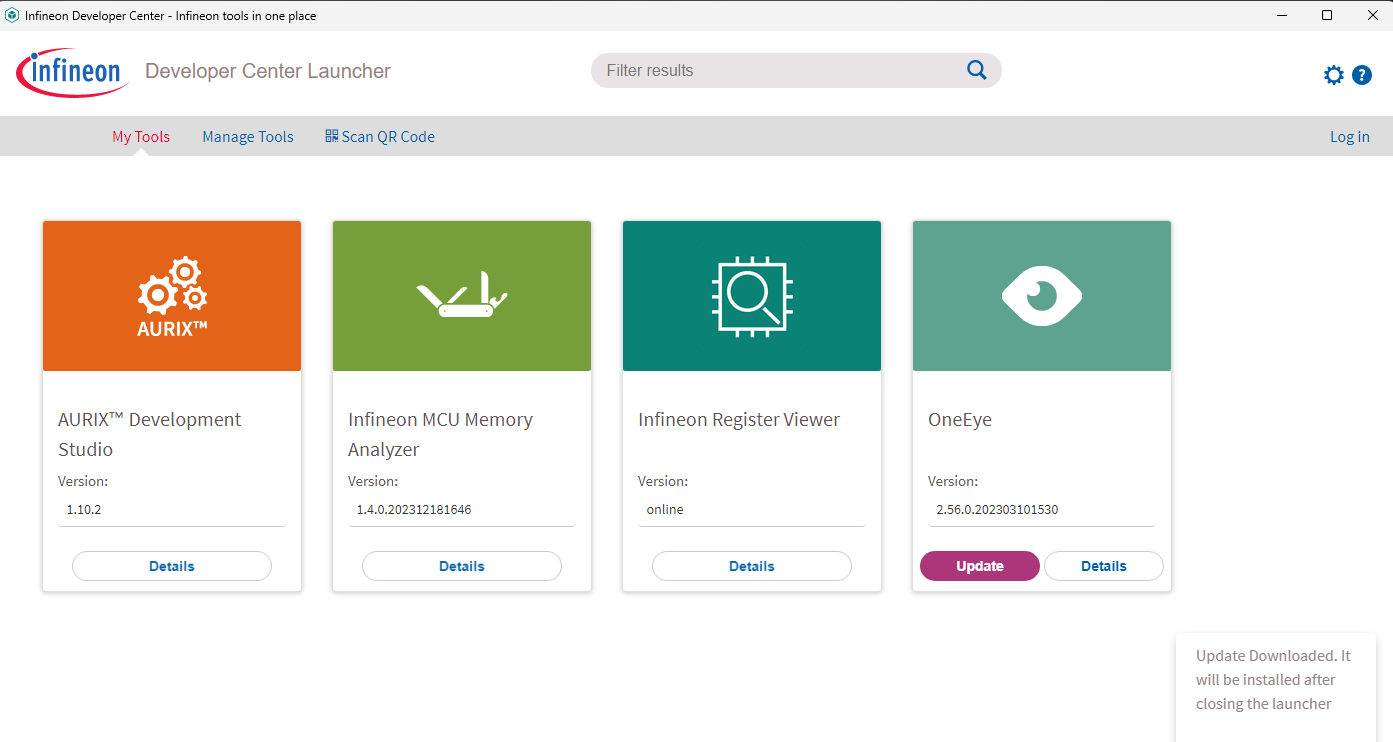Click the Infineon logo
1393x742 pixels.
click(71, 72)
